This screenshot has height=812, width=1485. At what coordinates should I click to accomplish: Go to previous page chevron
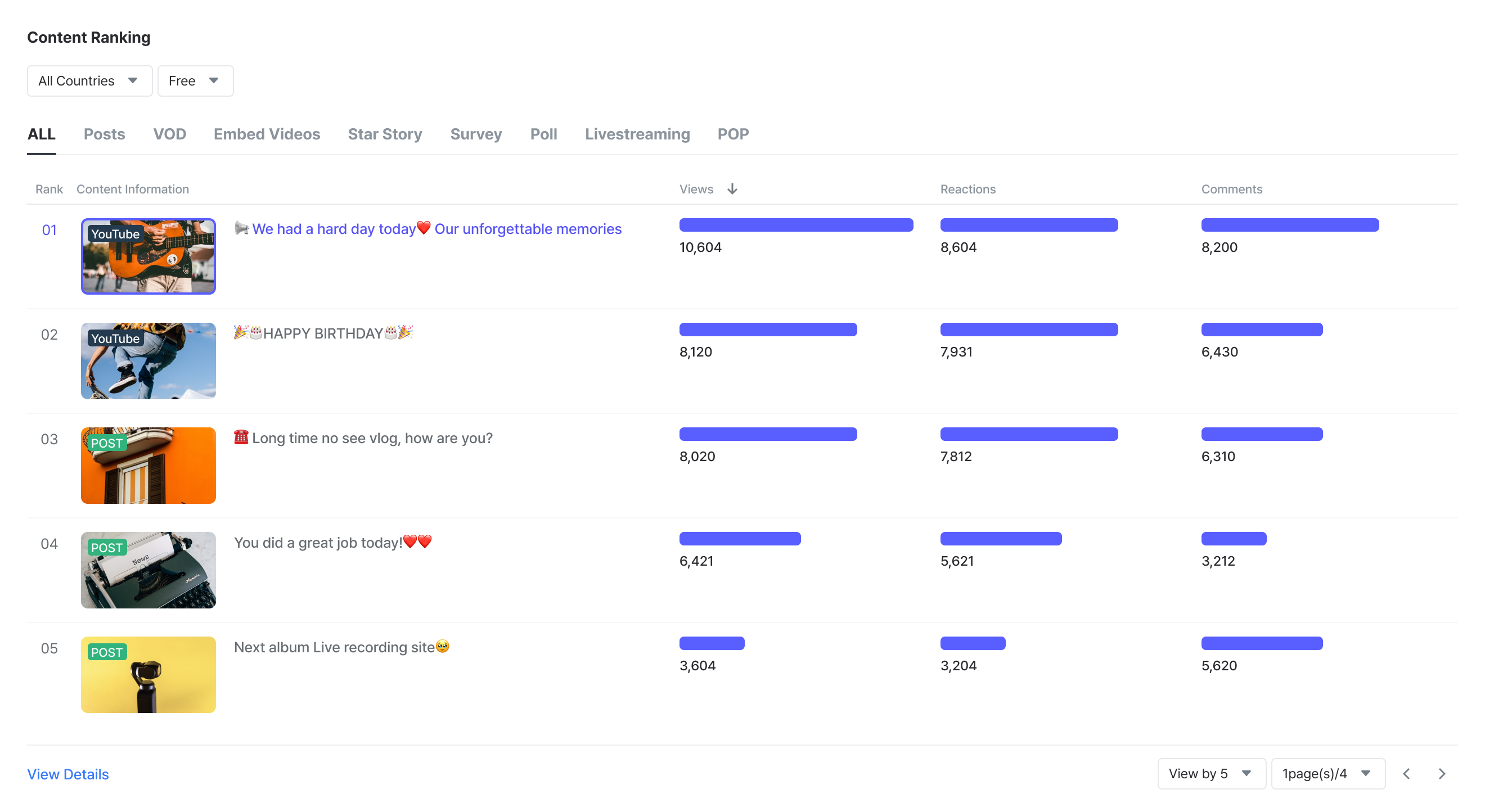pos(1406,773)
